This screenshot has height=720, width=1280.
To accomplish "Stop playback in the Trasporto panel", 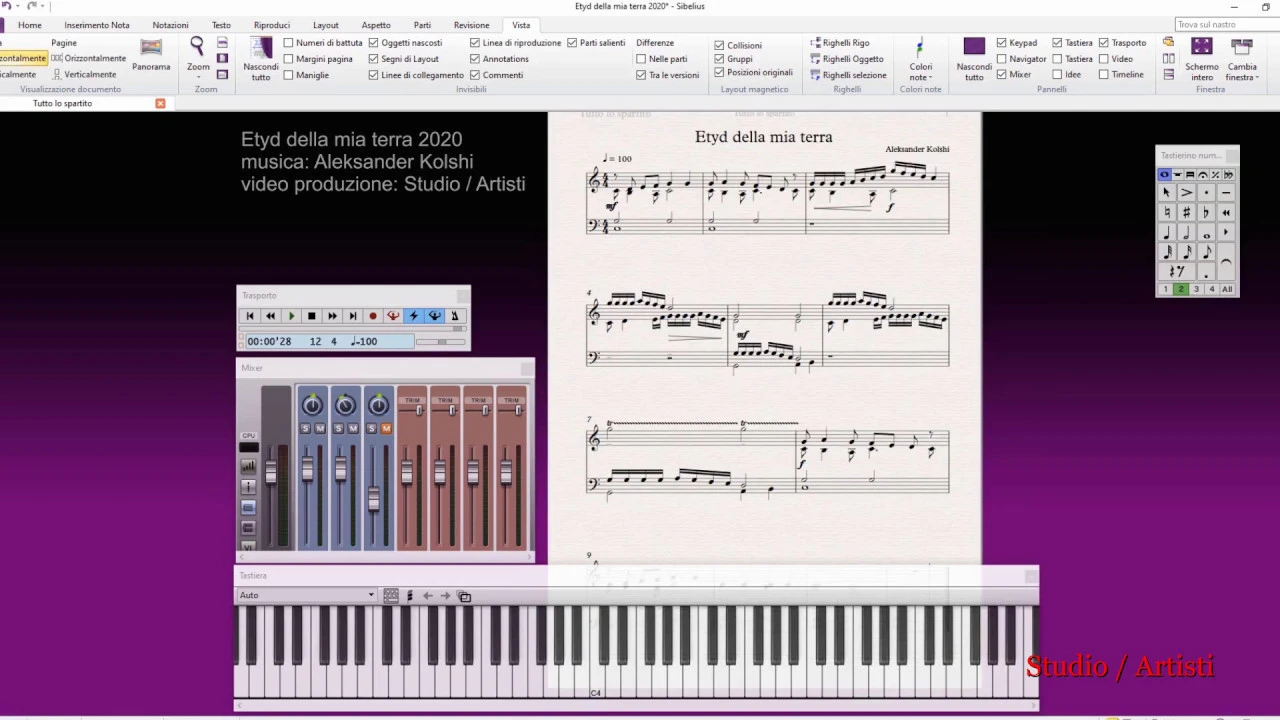I will coord(311,316).
